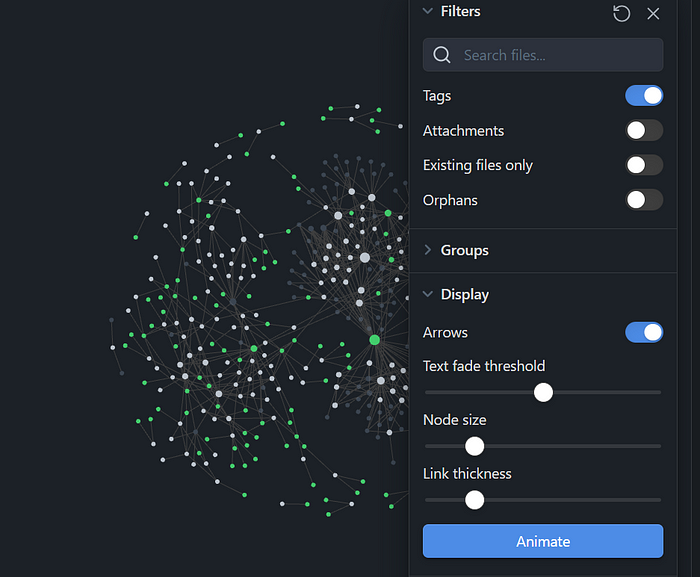
Task: Close the graph settings panel
Action: coord(653,13)
